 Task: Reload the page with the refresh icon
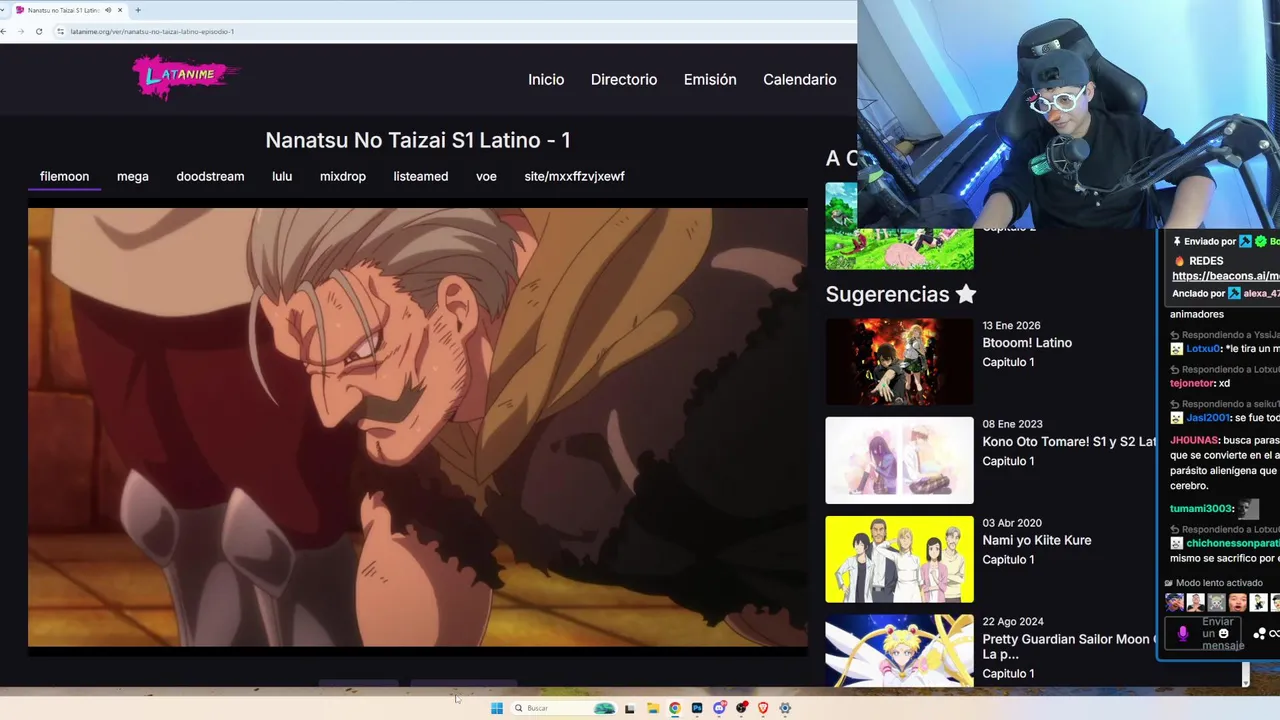click(39, 31)
